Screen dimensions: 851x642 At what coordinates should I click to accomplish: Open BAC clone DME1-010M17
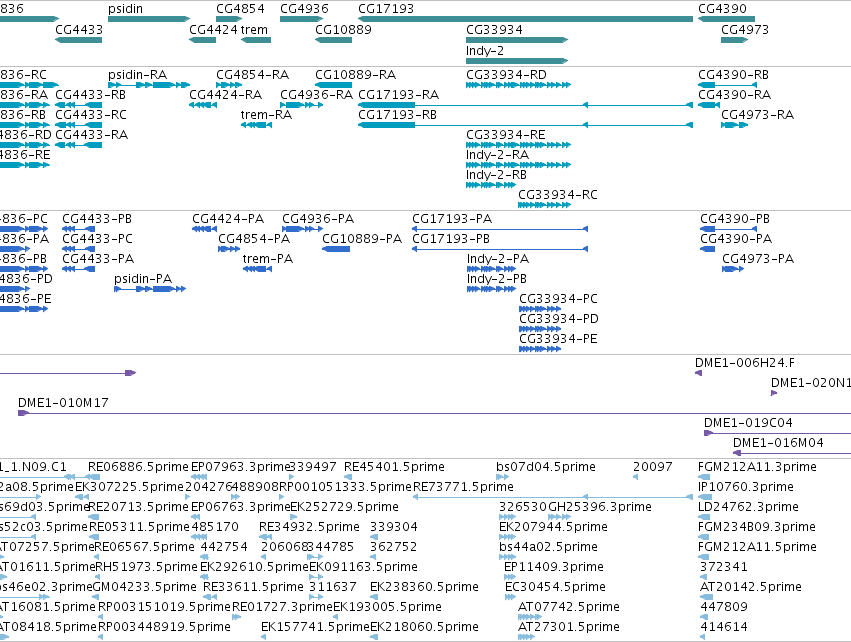(x=63, y=403)
